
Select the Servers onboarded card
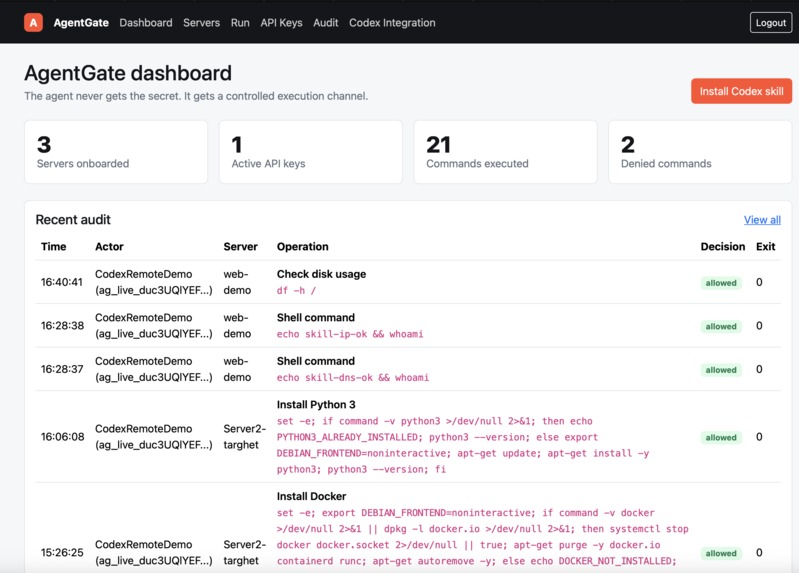click(x=116, y=152)
